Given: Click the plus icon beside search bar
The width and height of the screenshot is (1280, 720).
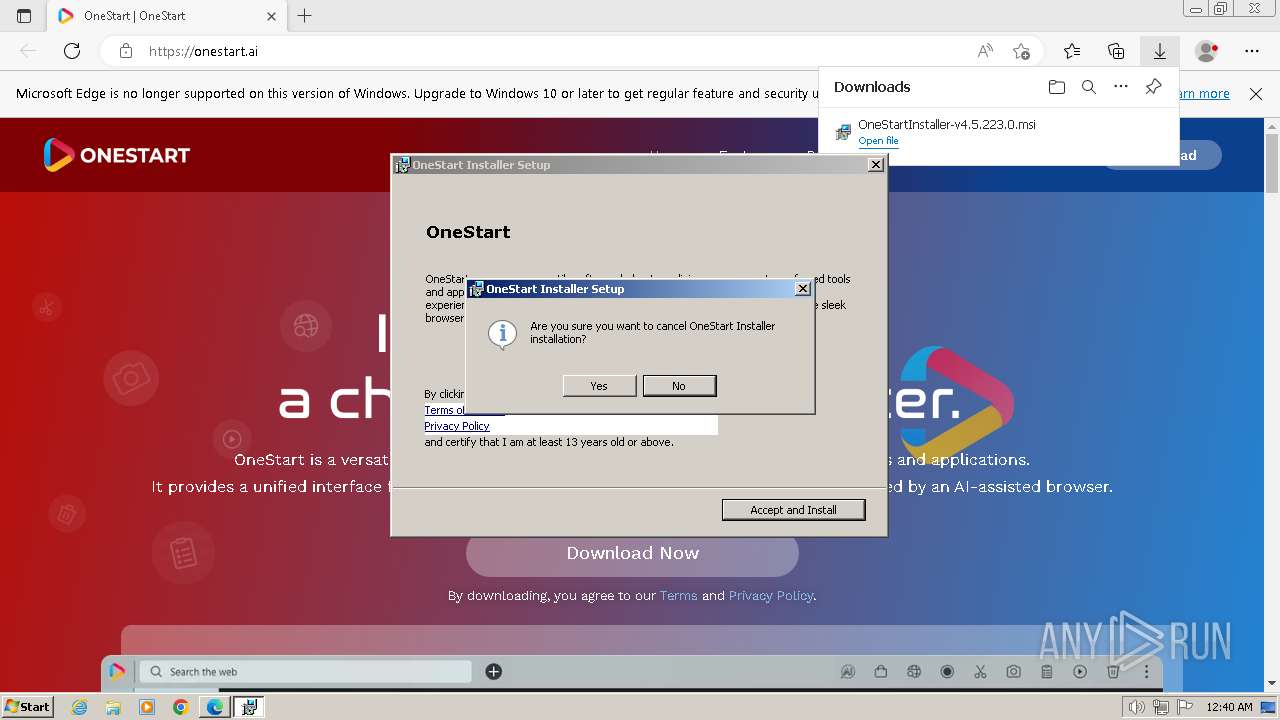Looking at the screenshot, I should coord(493,672).
